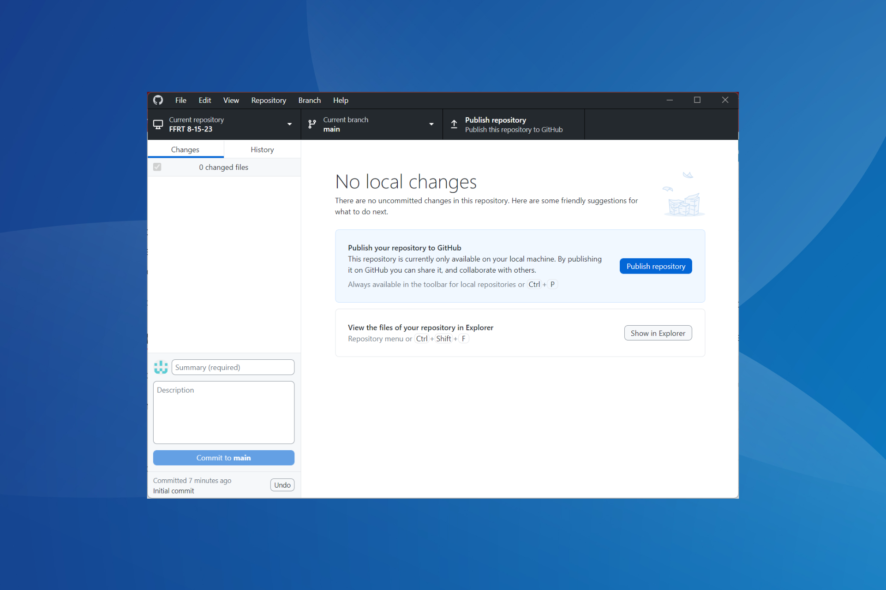Image resolution: width=886 pixels, height=590 pixels.
Task: Click the computer icon beside Current repository
Action: (x=158, y=124)
